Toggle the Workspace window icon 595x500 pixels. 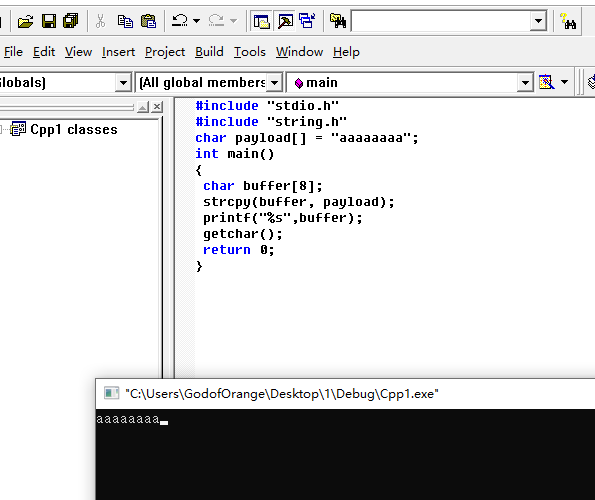(x=261, y=21)
